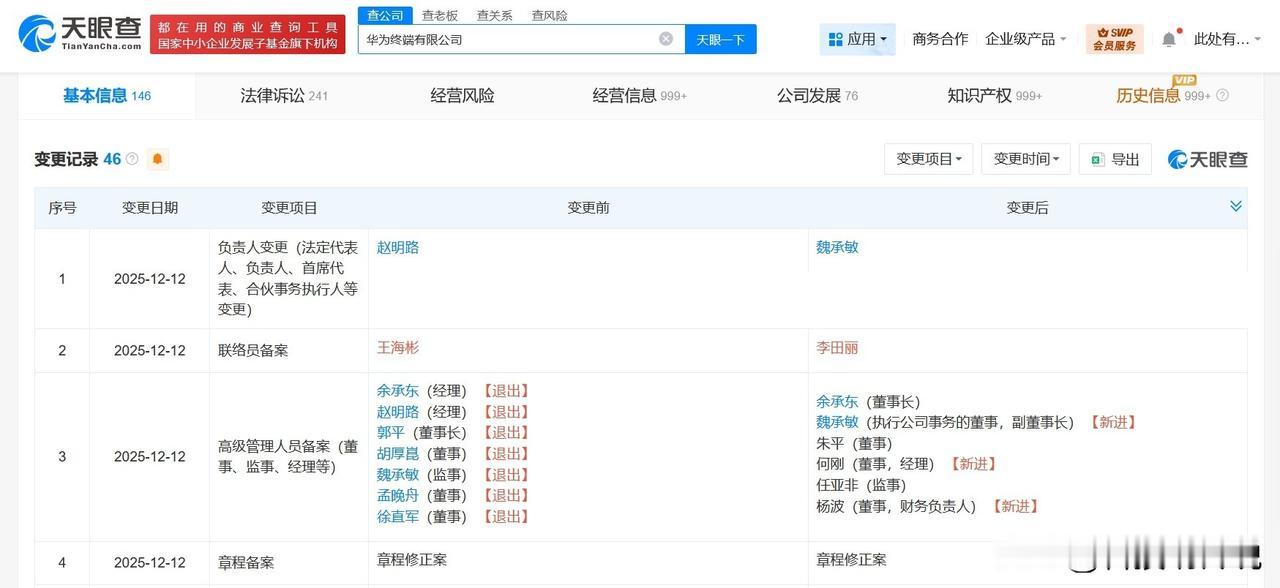Switch to the 查老板 search tab
Viewport: 1280px width, 588px height.
point(440,15)
